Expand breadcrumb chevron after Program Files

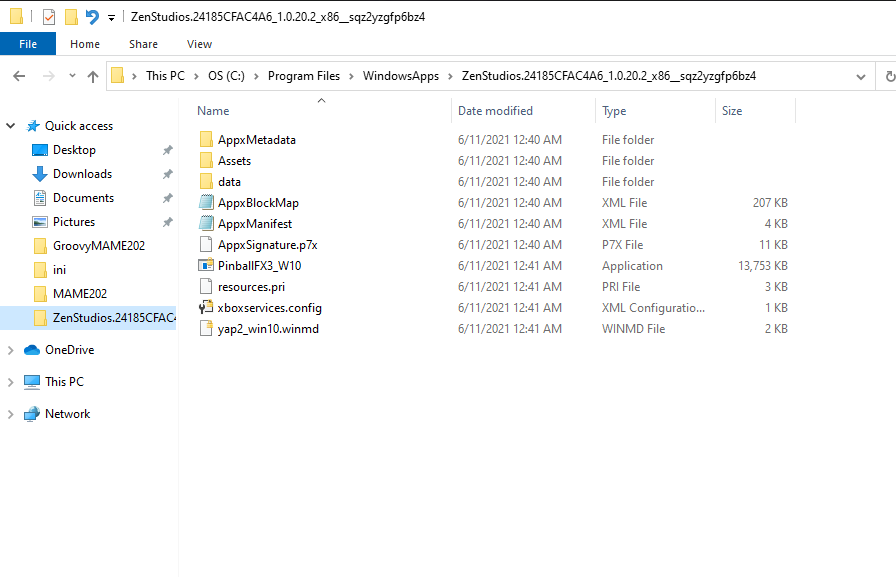(351, 76)
